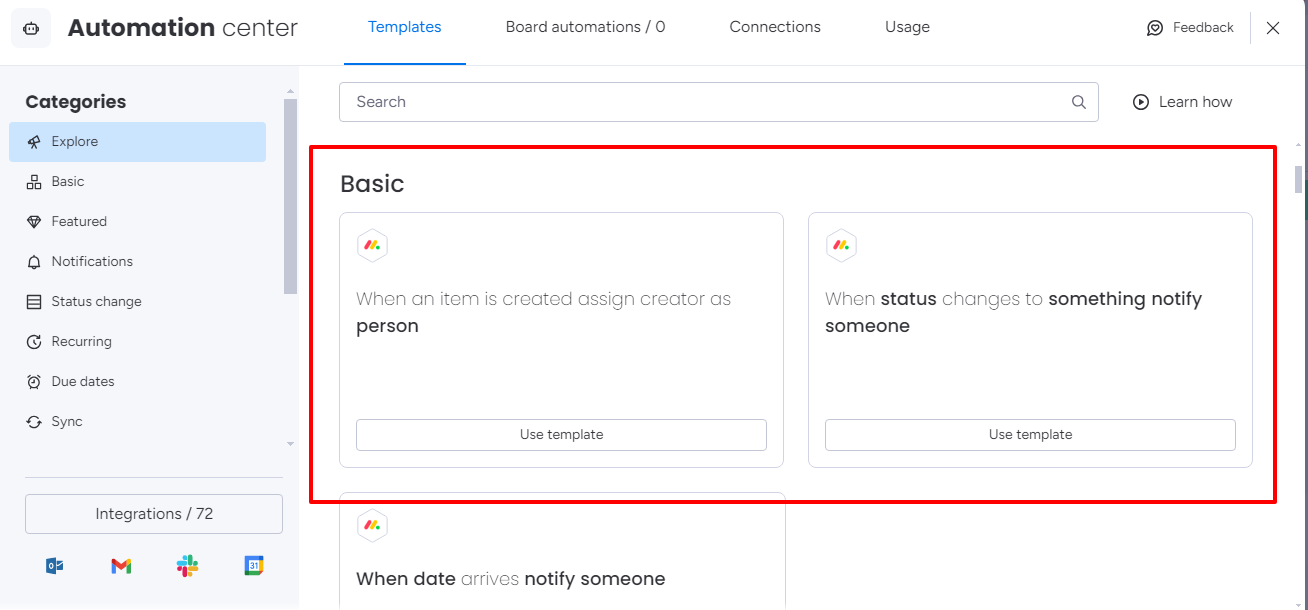Click monday logo on assign creator card
The image size is (1308, 610).
(372, 245)
